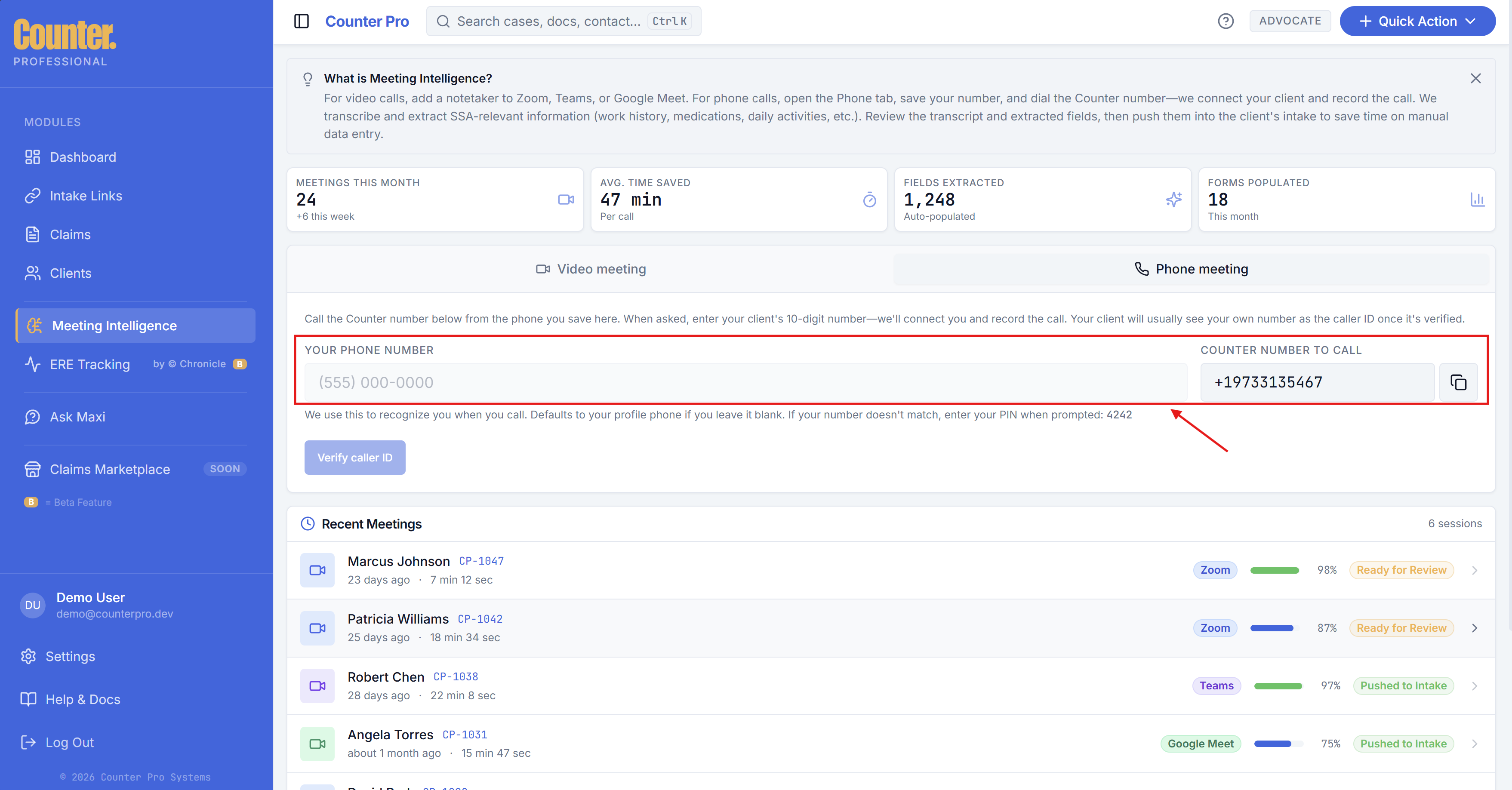Toggle the sidebar collapse icon
The height and width of the screenshot is (790, 1512).
(301, 21)
